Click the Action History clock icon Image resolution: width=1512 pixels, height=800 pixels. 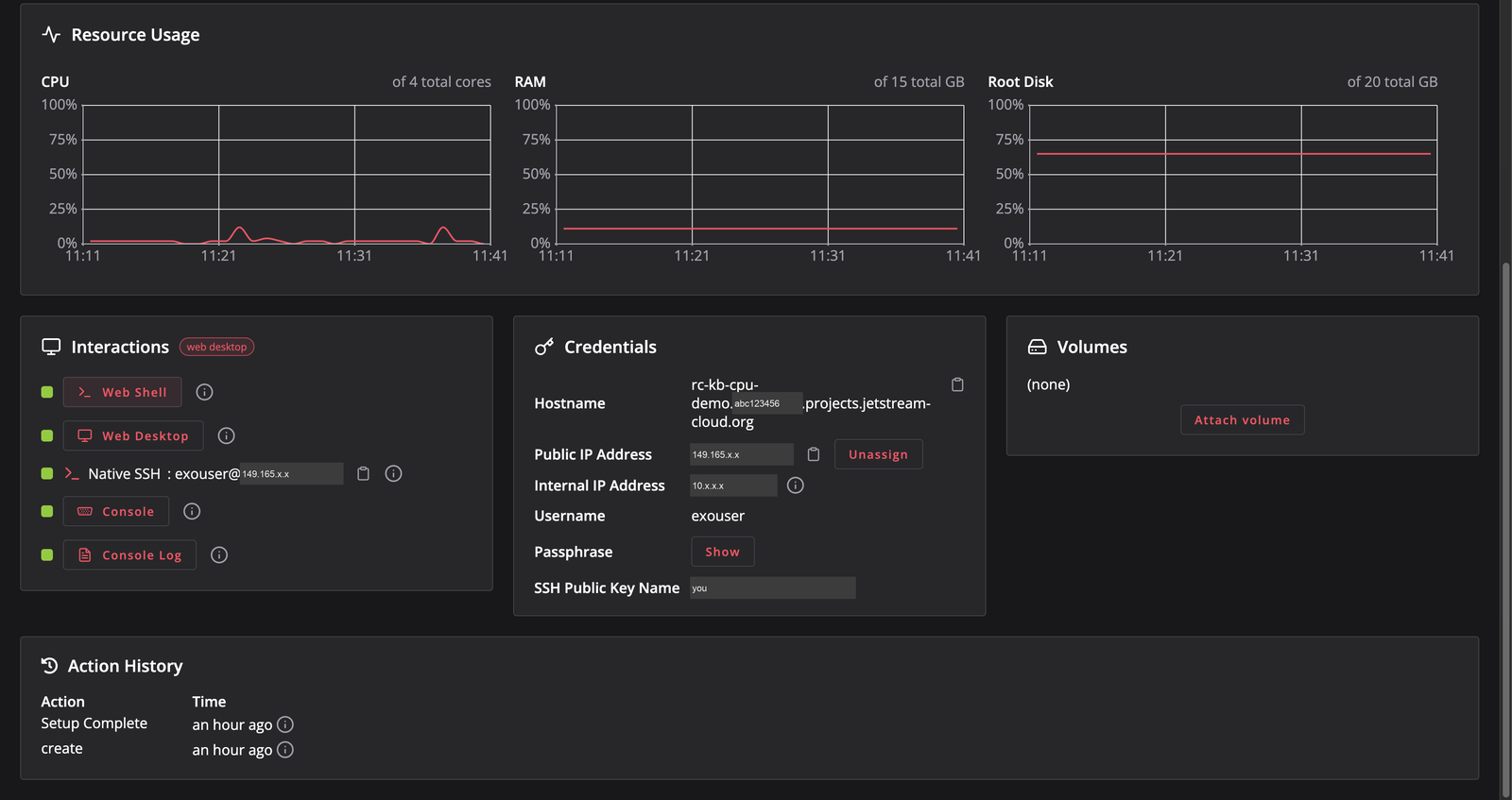click(x=50, y=666)
